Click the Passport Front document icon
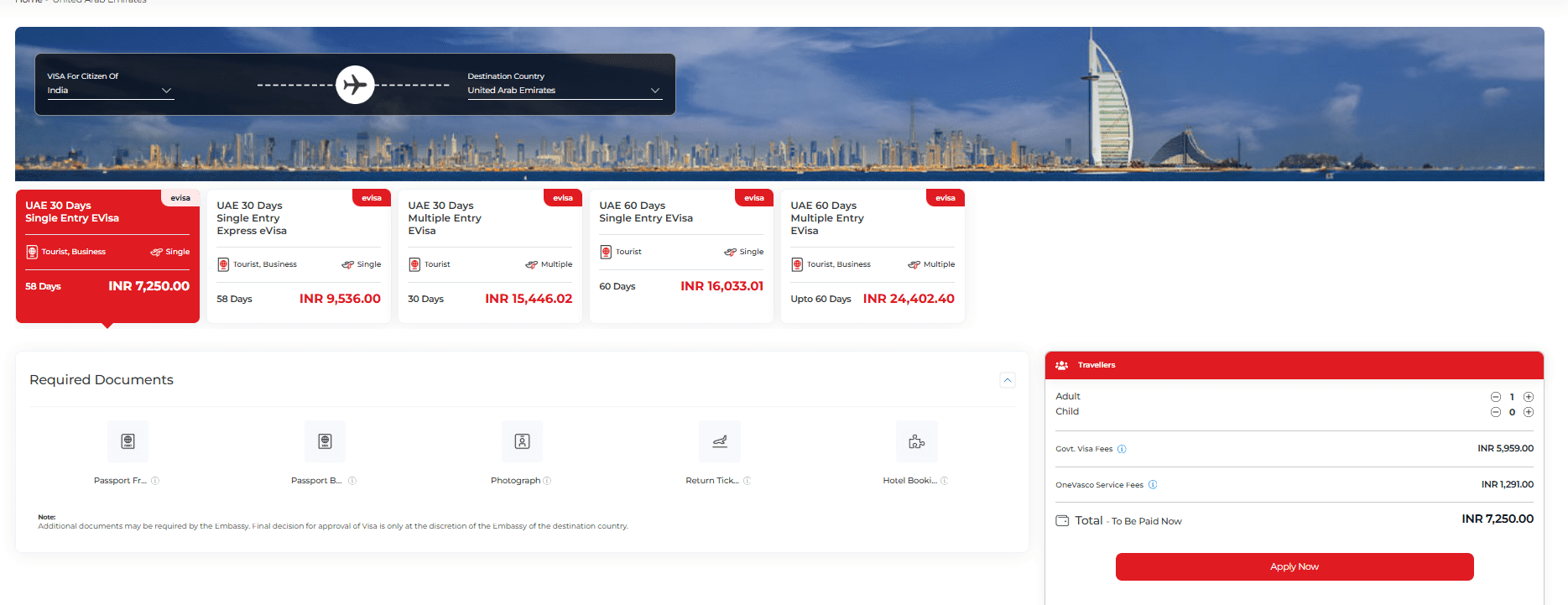Viewport: 1568px width, 605px height. point(128,441)
